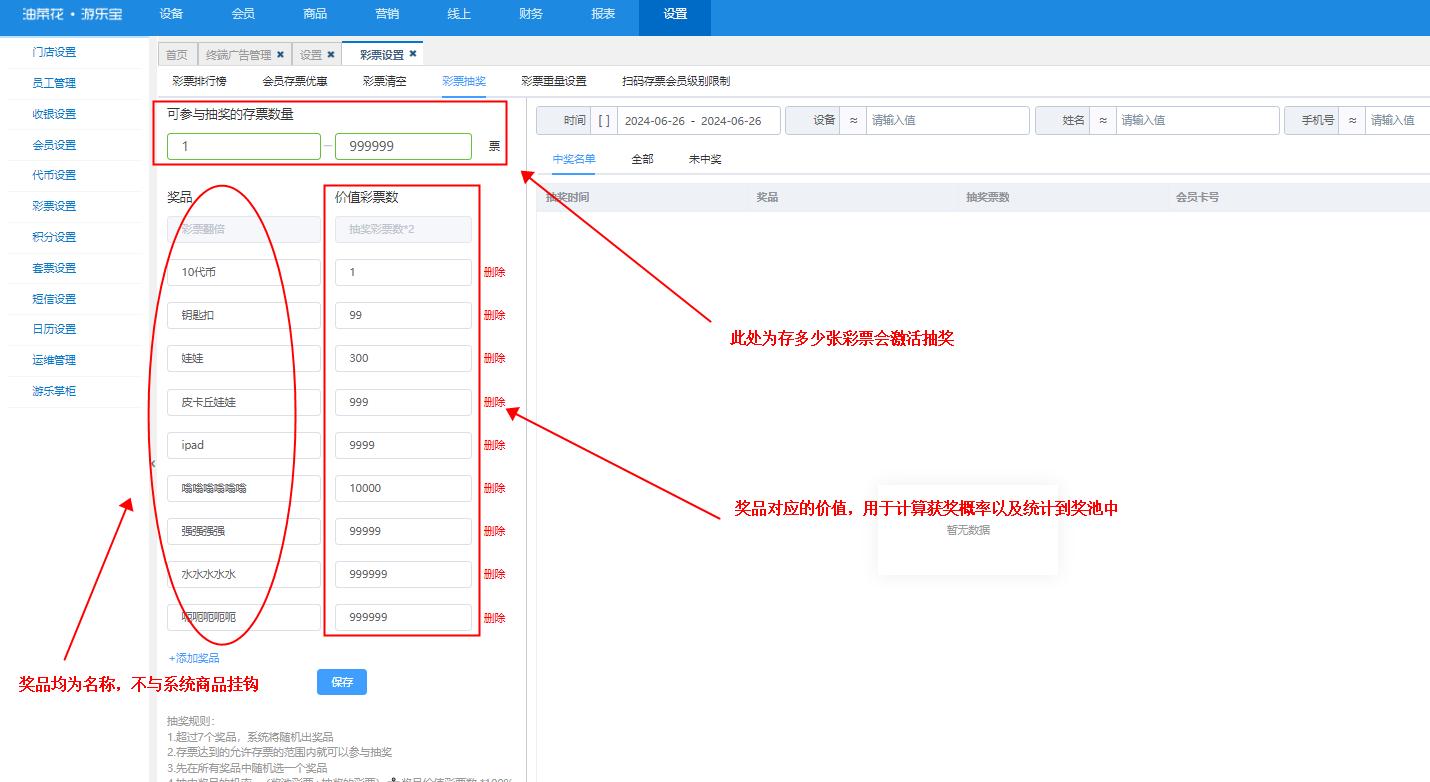Switch to the 扫码存票会员级别限制 sub-tab
The image size is (1430, 782).
(676, 81)
